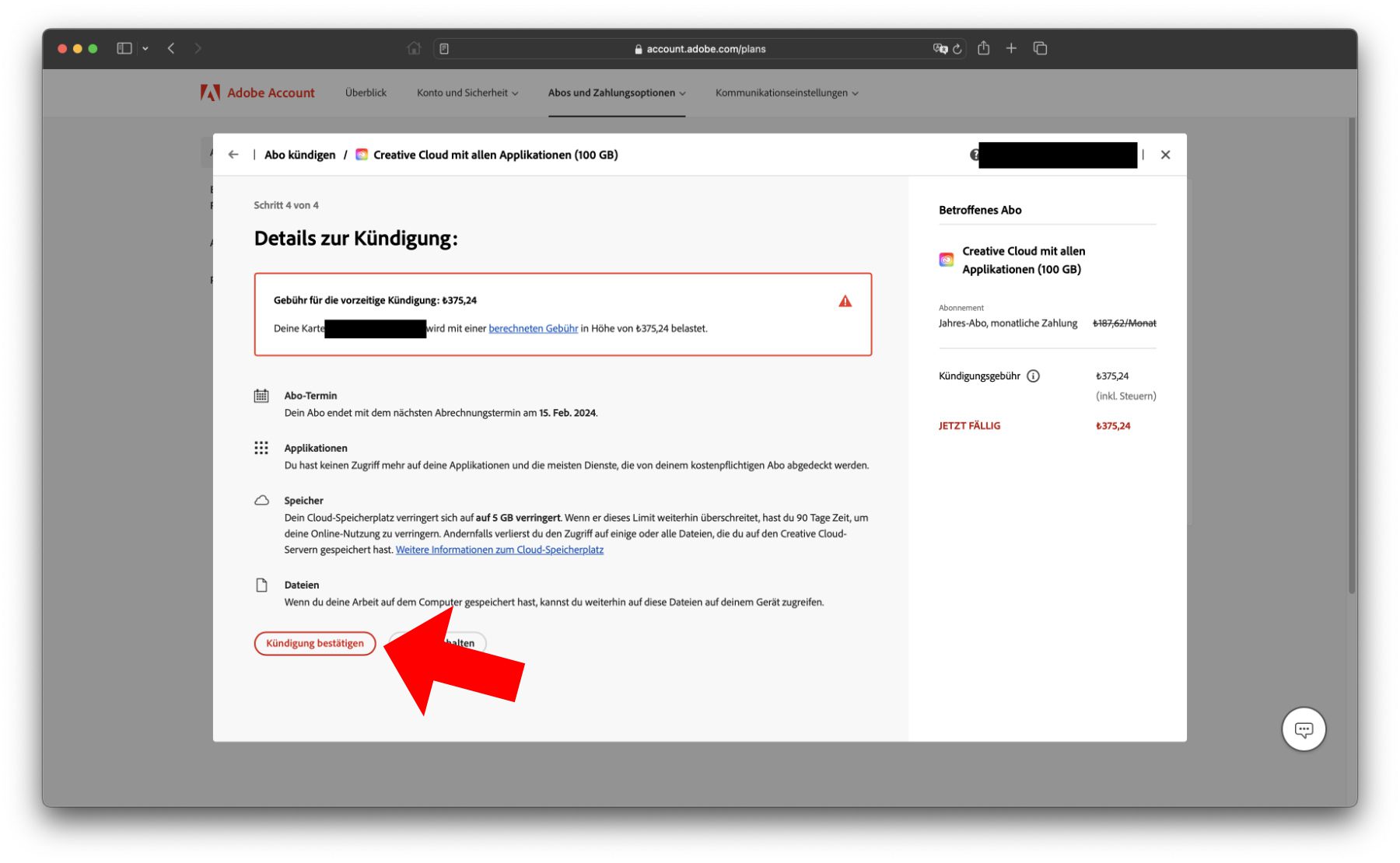Confirm cancellation with Kündigung bestätigen
This screenshot has height=863, width=1400.
click(314, 644)
